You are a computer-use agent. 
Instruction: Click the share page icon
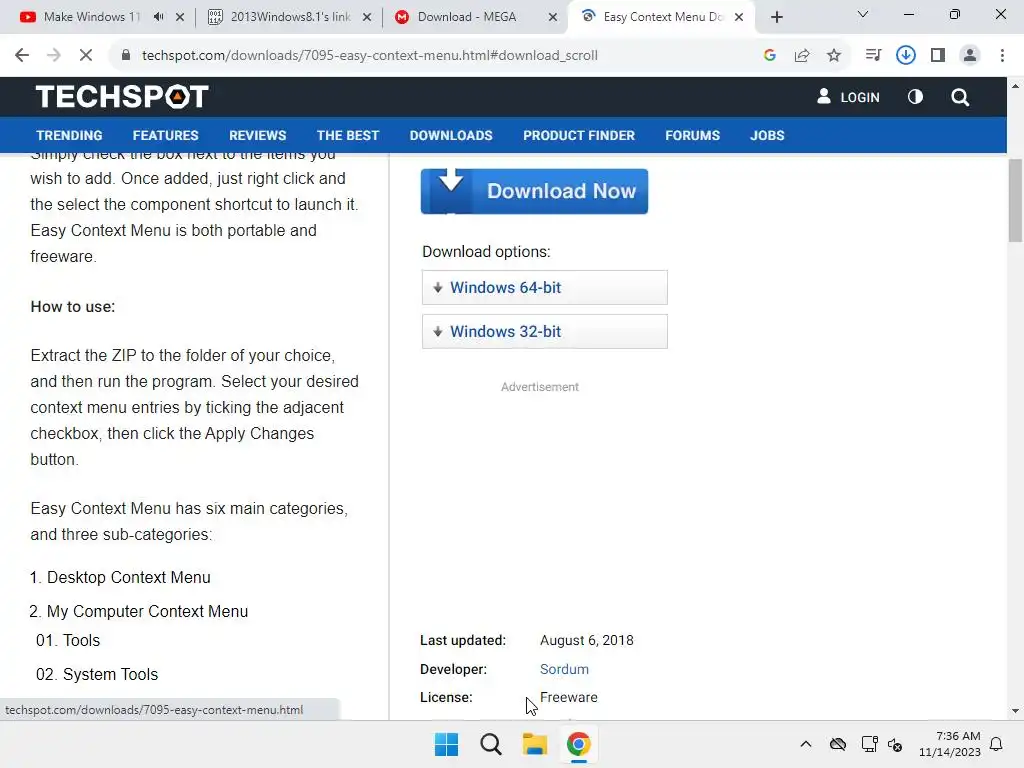[802, 56]
